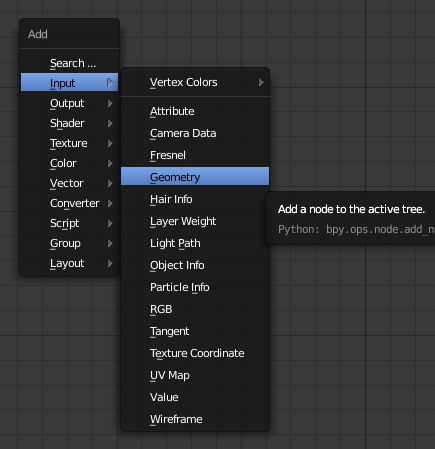The height and width of the screenshot is (449, 435).
Task: Open the Texture submenu
Action: [69, 143]
